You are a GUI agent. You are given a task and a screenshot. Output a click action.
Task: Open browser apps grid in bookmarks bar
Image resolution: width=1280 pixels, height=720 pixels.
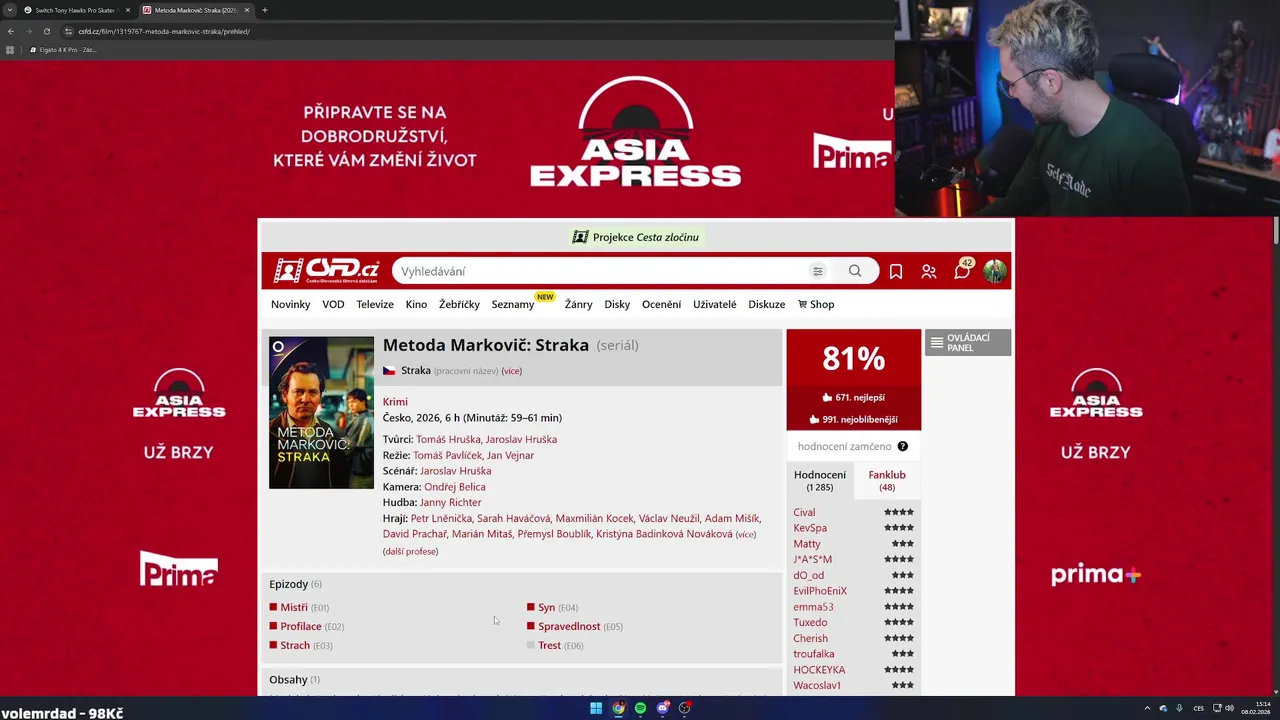(x=10, y=49)
